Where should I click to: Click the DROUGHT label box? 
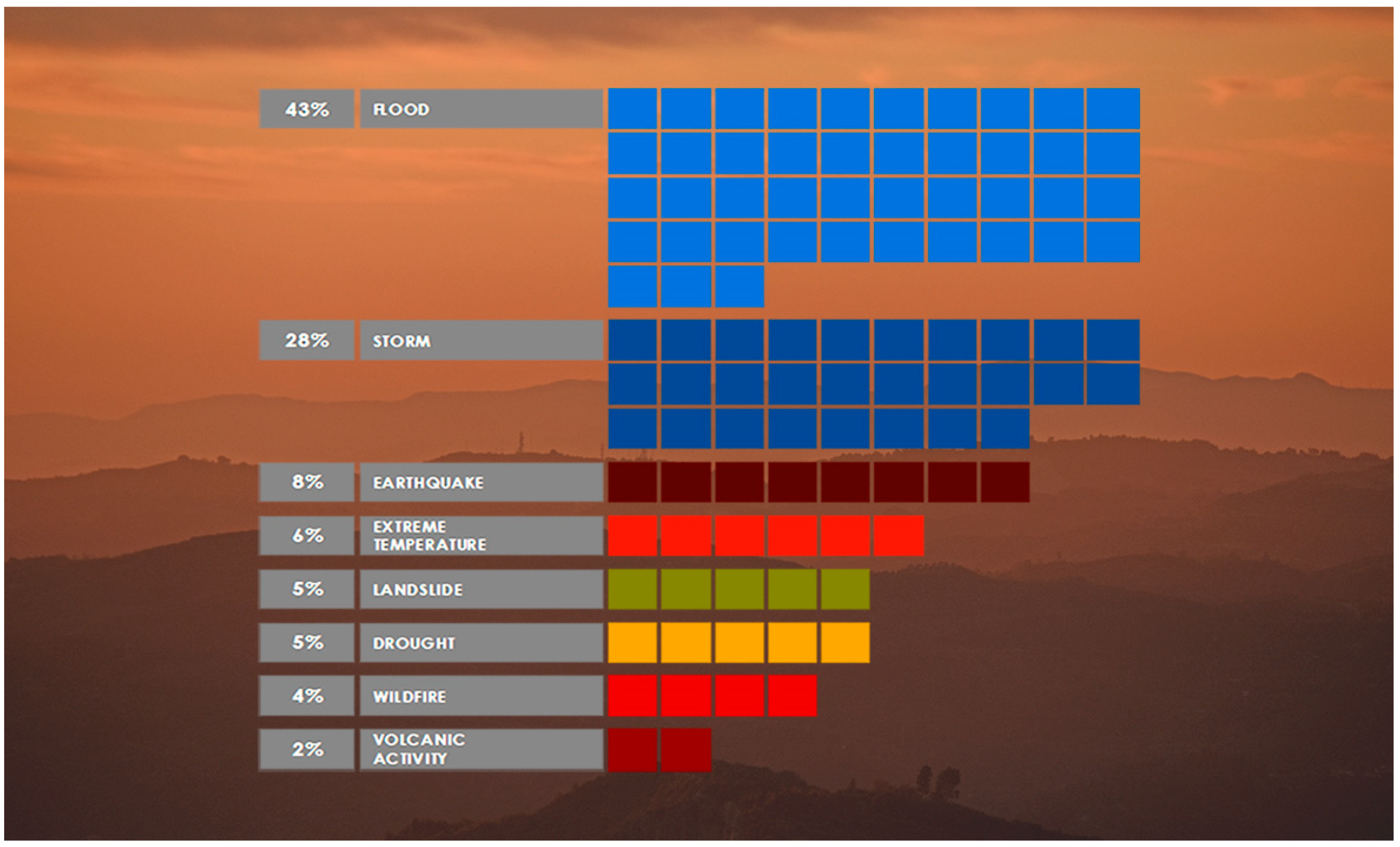tap(481, 642)
